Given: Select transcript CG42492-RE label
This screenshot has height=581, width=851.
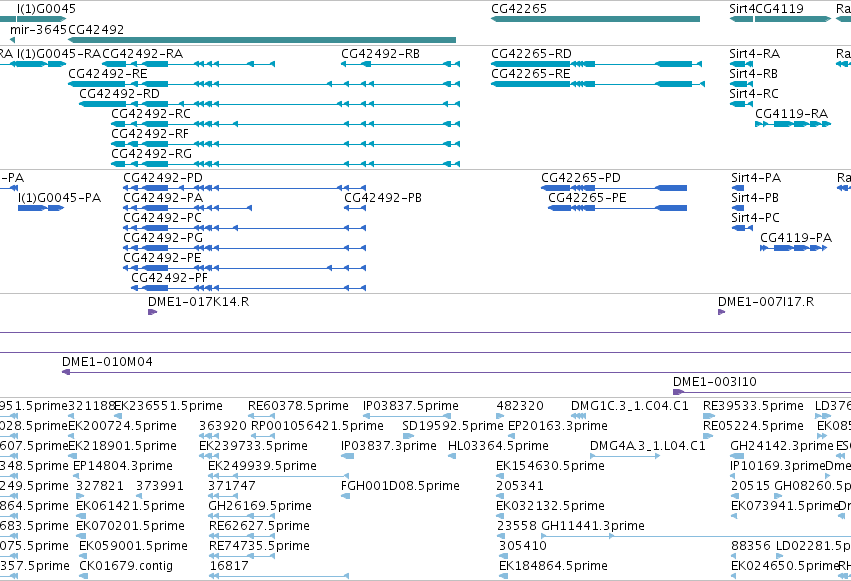Looking at the screenshot, I should click(x=107, y=74).
